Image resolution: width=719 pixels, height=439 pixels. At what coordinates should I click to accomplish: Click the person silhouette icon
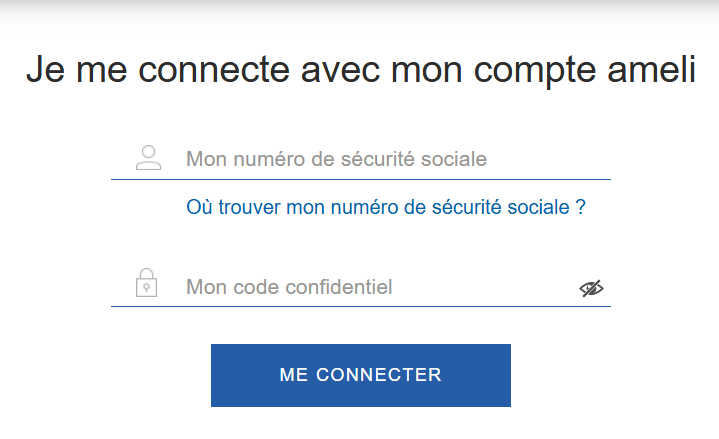tap(148, 158)
